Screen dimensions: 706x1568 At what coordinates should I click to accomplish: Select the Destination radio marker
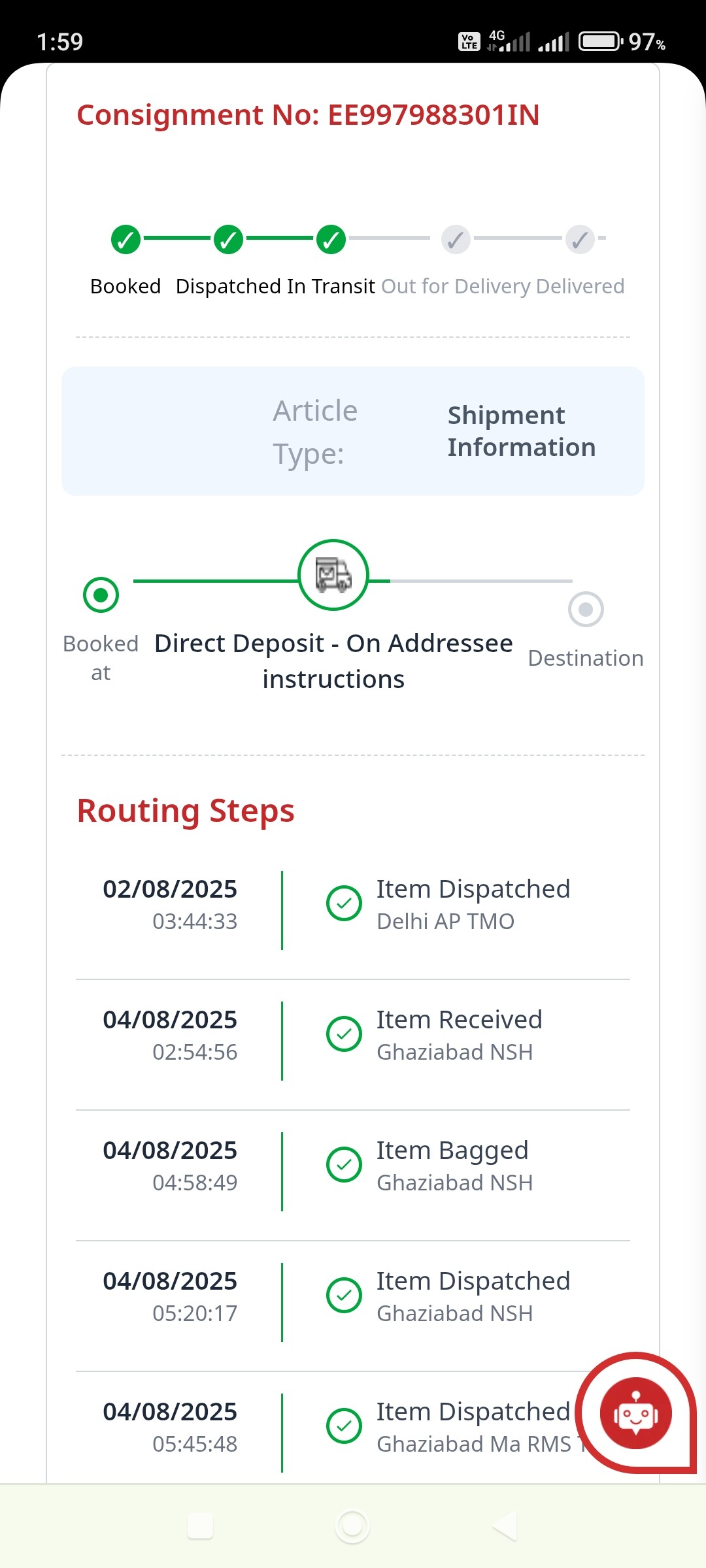click(586, 610)
